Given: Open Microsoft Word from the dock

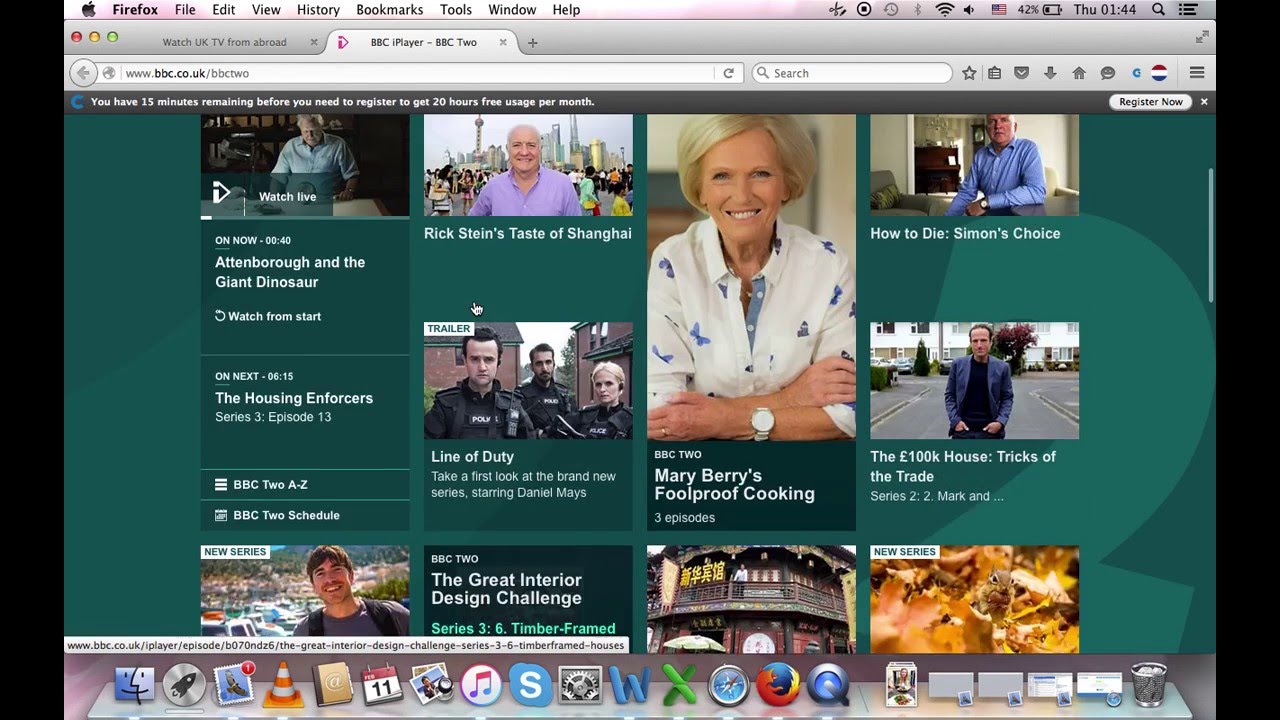Looking at the screenshot, I should [x=630, y=686].
